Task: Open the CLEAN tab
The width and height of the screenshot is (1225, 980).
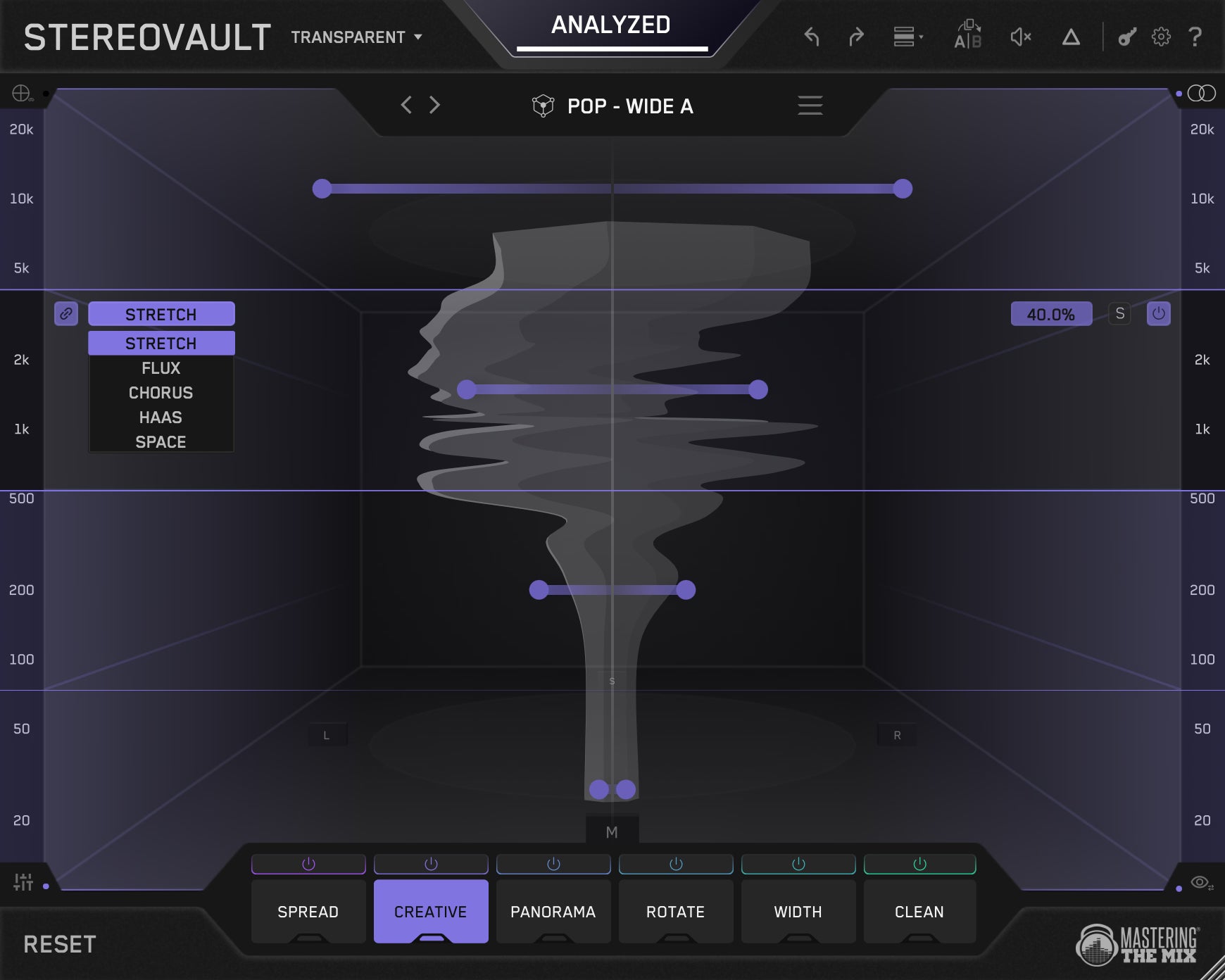Action: coord(919,912)
